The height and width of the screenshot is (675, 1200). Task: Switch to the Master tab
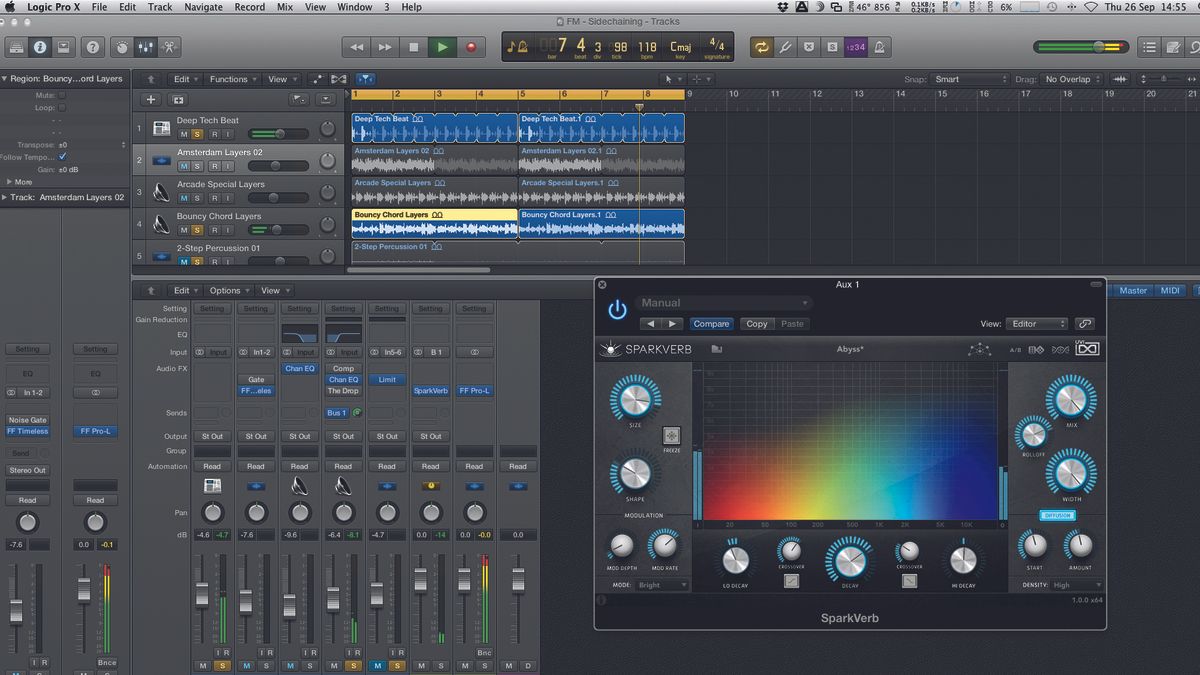pos(1132,290)
